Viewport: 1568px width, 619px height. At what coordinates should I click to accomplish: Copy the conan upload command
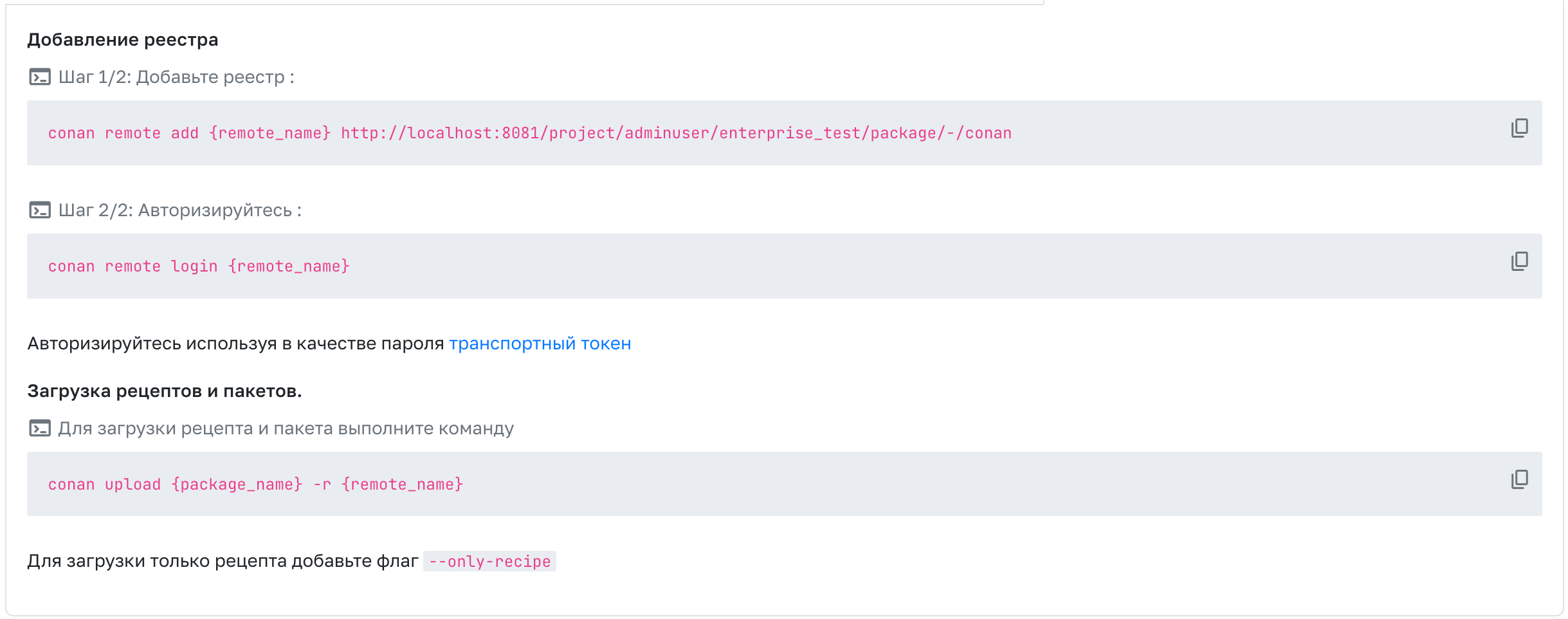tap(1519, 479)
